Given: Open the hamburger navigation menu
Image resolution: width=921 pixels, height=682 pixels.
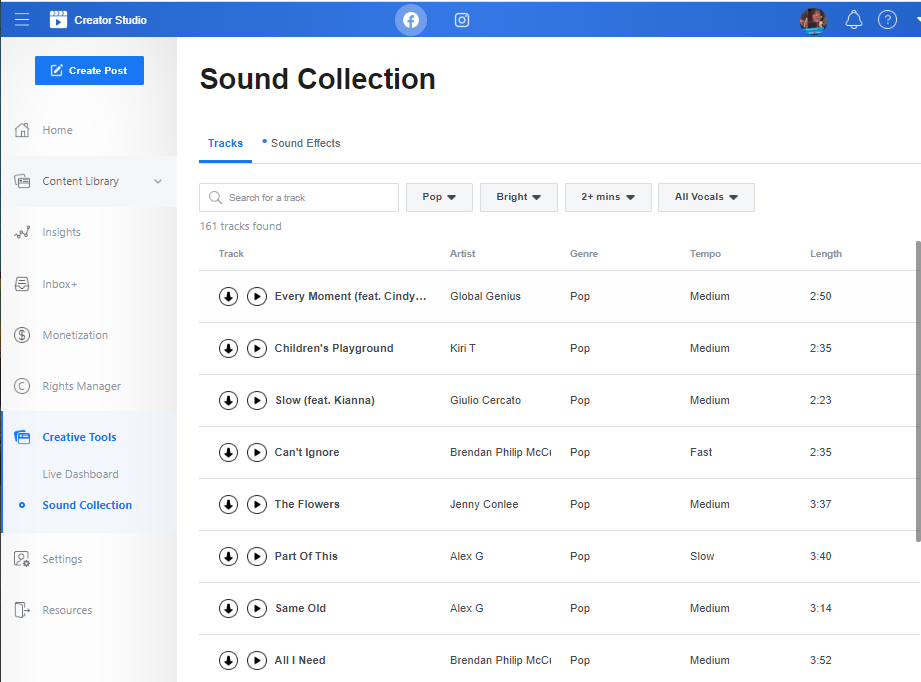Looking at the screenshot, I should (x=22, y=20).
